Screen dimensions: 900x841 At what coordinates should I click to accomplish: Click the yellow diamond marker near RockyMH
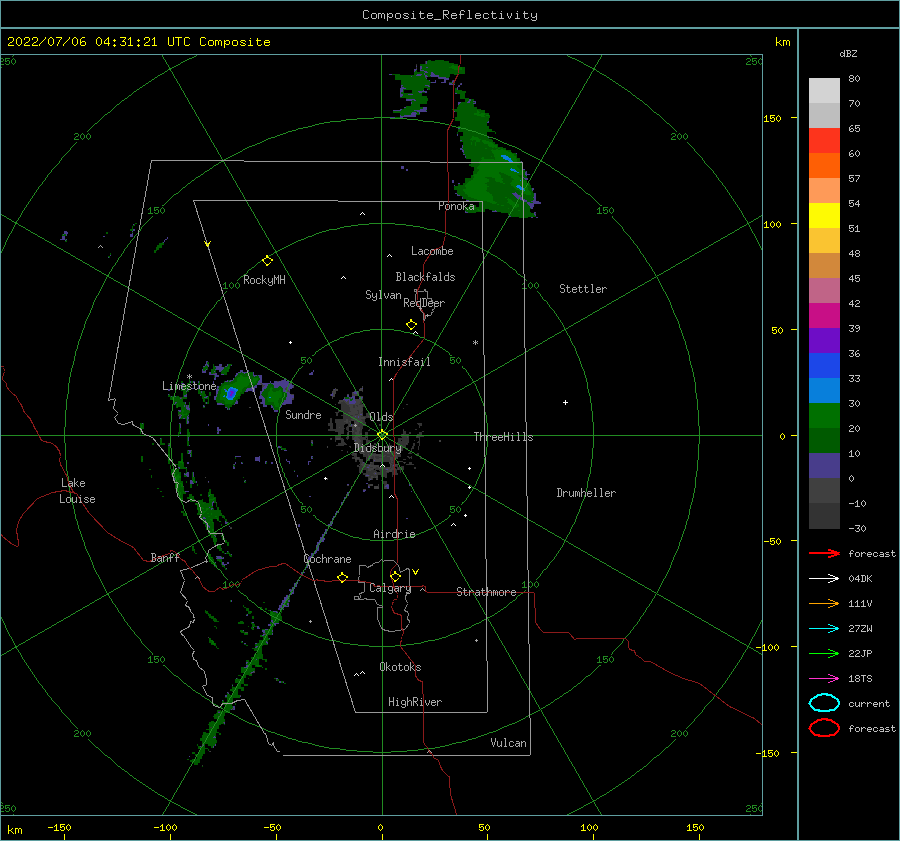pos(267,261)
